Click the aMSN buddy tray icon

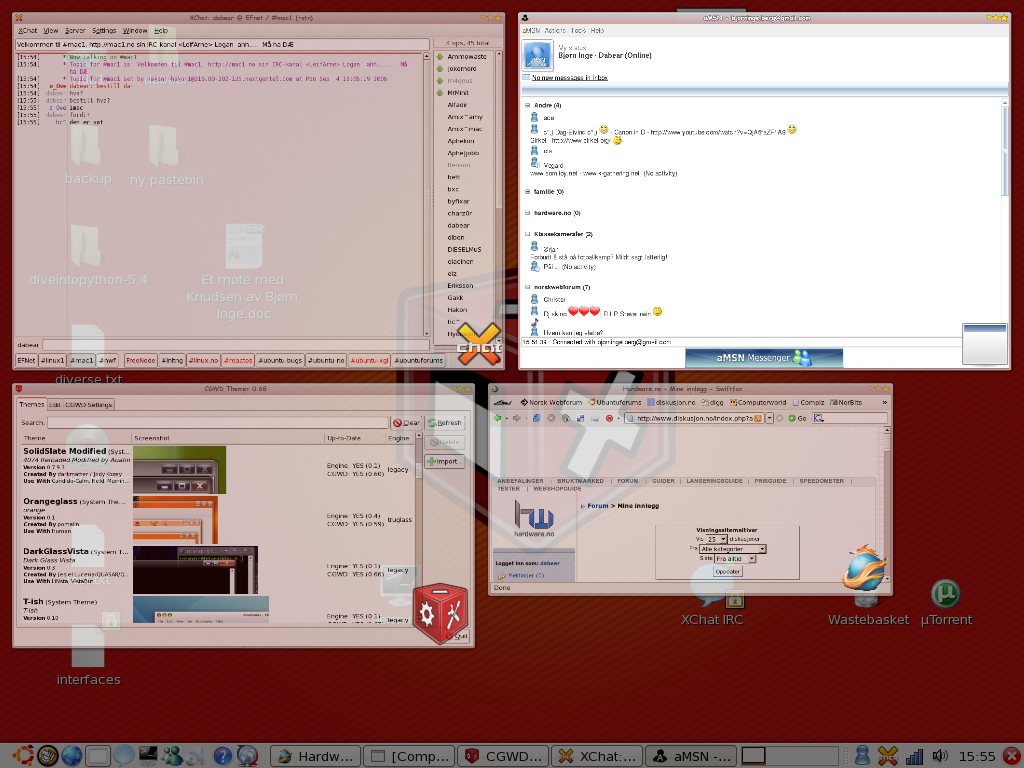862,756
